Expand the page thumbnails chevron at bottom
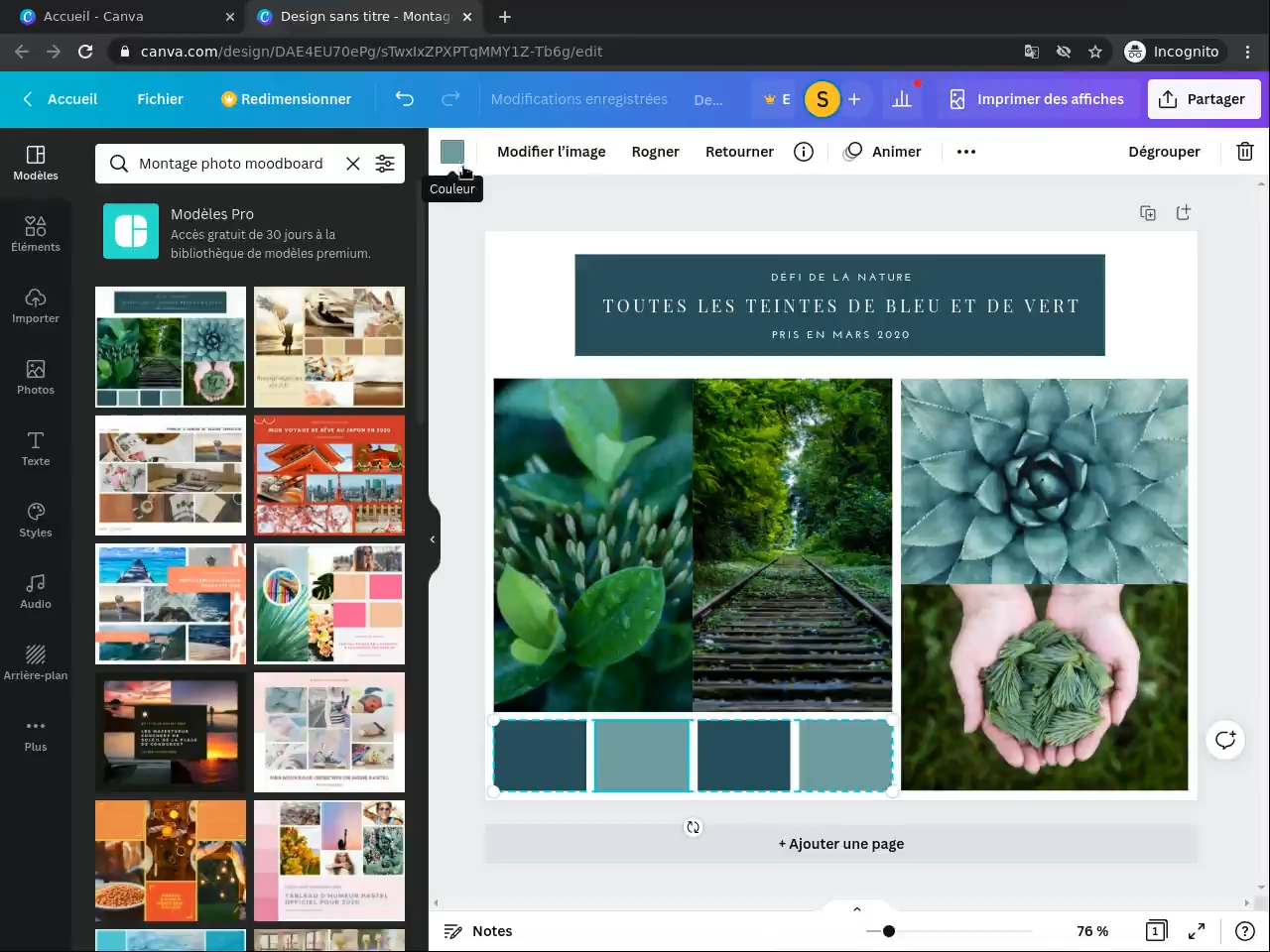Image resolution: width=1270 pixels, height=952 pixels. pyautogui.click(x=856, y=909)
